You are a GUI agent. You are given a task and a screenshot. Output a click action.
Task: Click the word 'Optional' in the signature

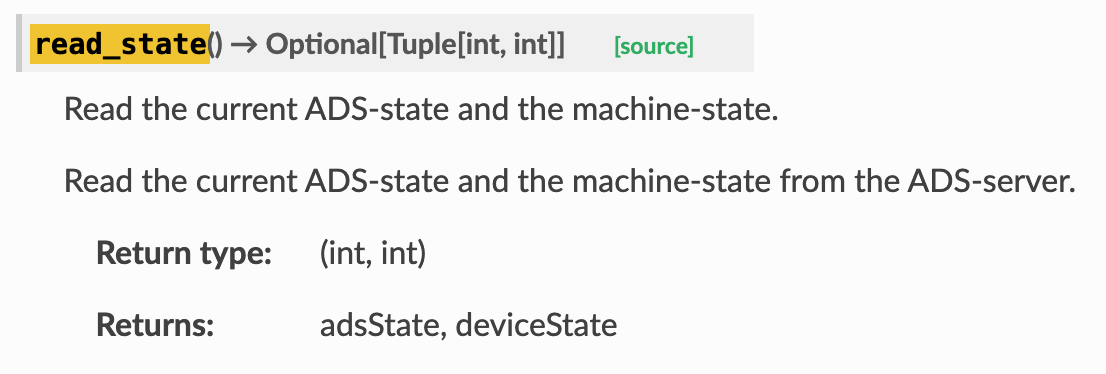pyautogui.click(x=322, y=45)
